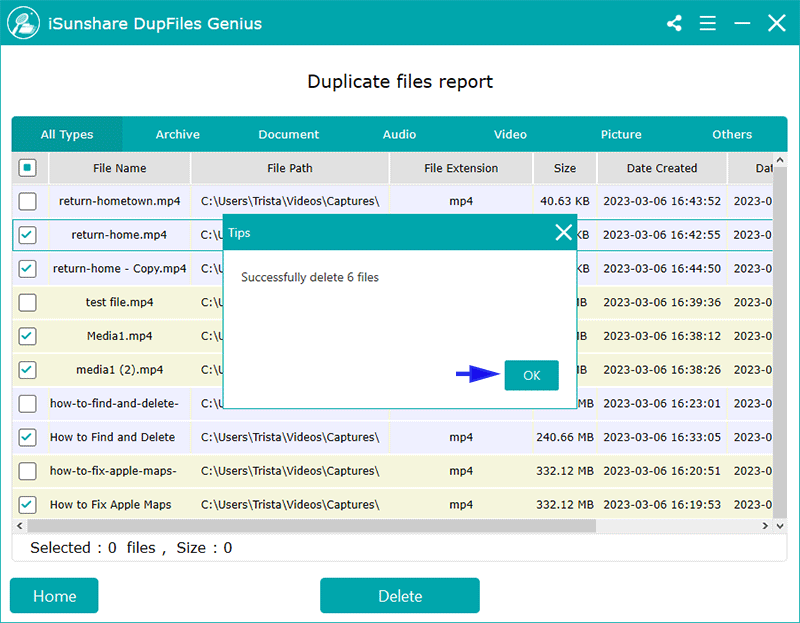The width and height of the screenshot is (800, 623).
Task: Check the return-hometown.mp4 checkbox
Action: click(x=28, y=201)
